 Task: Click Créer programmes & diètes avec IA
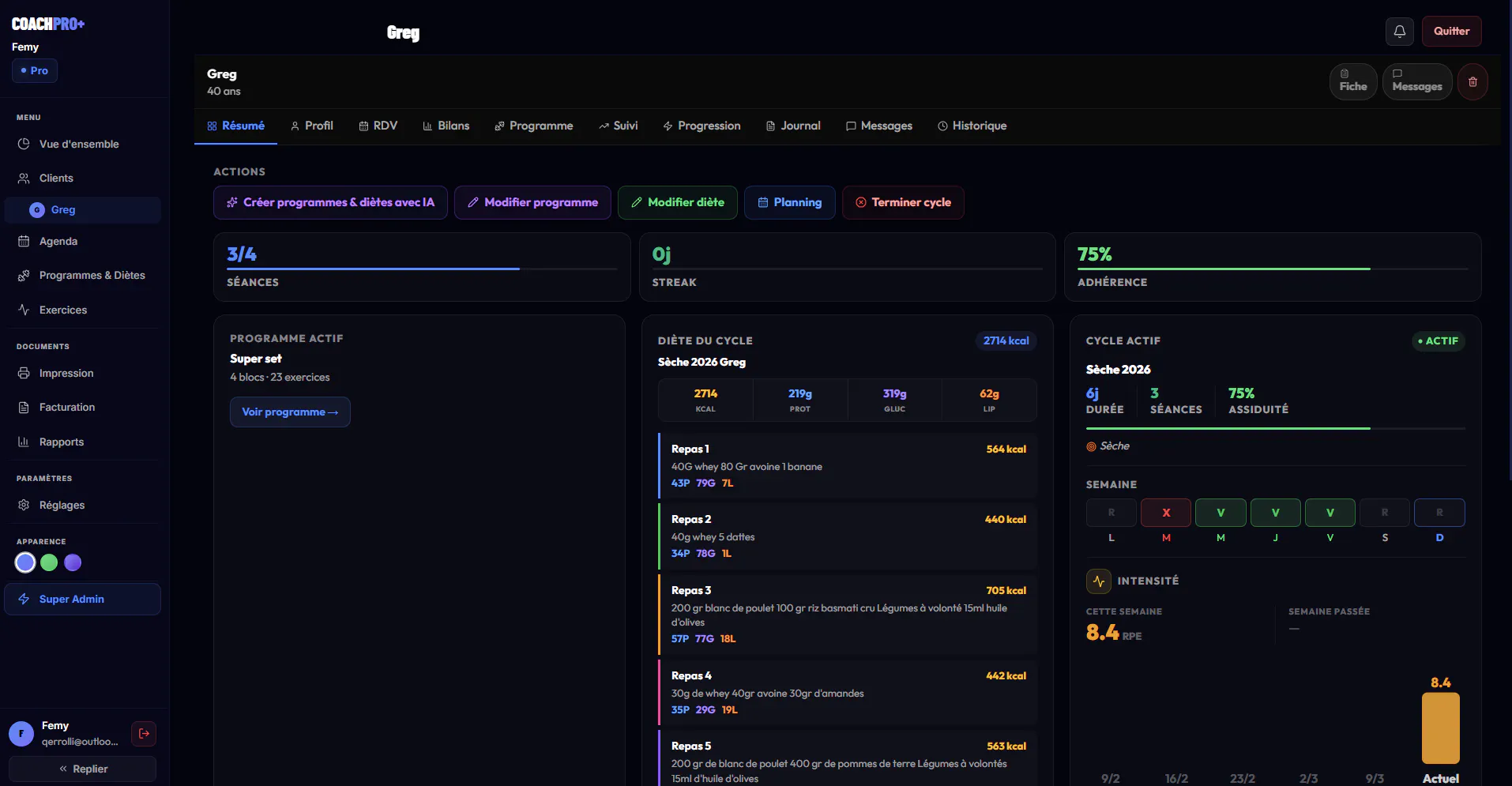[330, 202]
